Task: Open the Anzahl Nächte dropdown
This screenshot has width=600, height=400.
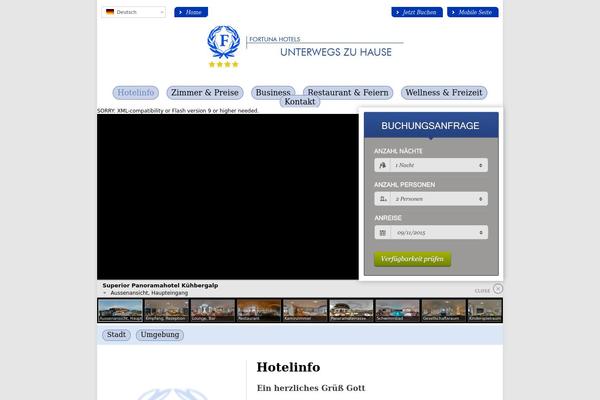Action: 431,165
